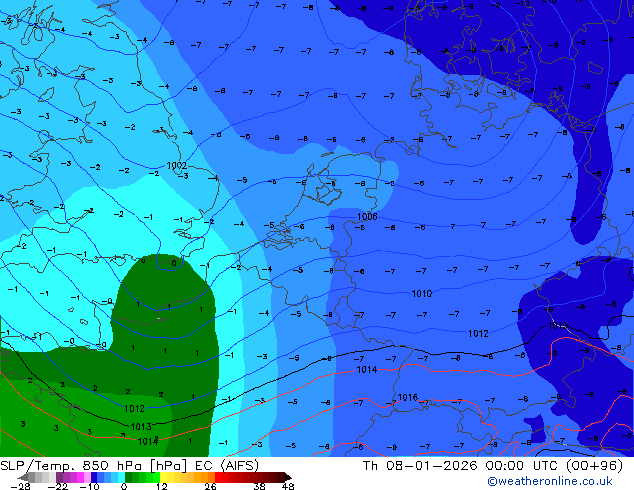This screenshot has height=490, width=634.
Task: Click the 1013 label on green shading
Action: [141, 427]
